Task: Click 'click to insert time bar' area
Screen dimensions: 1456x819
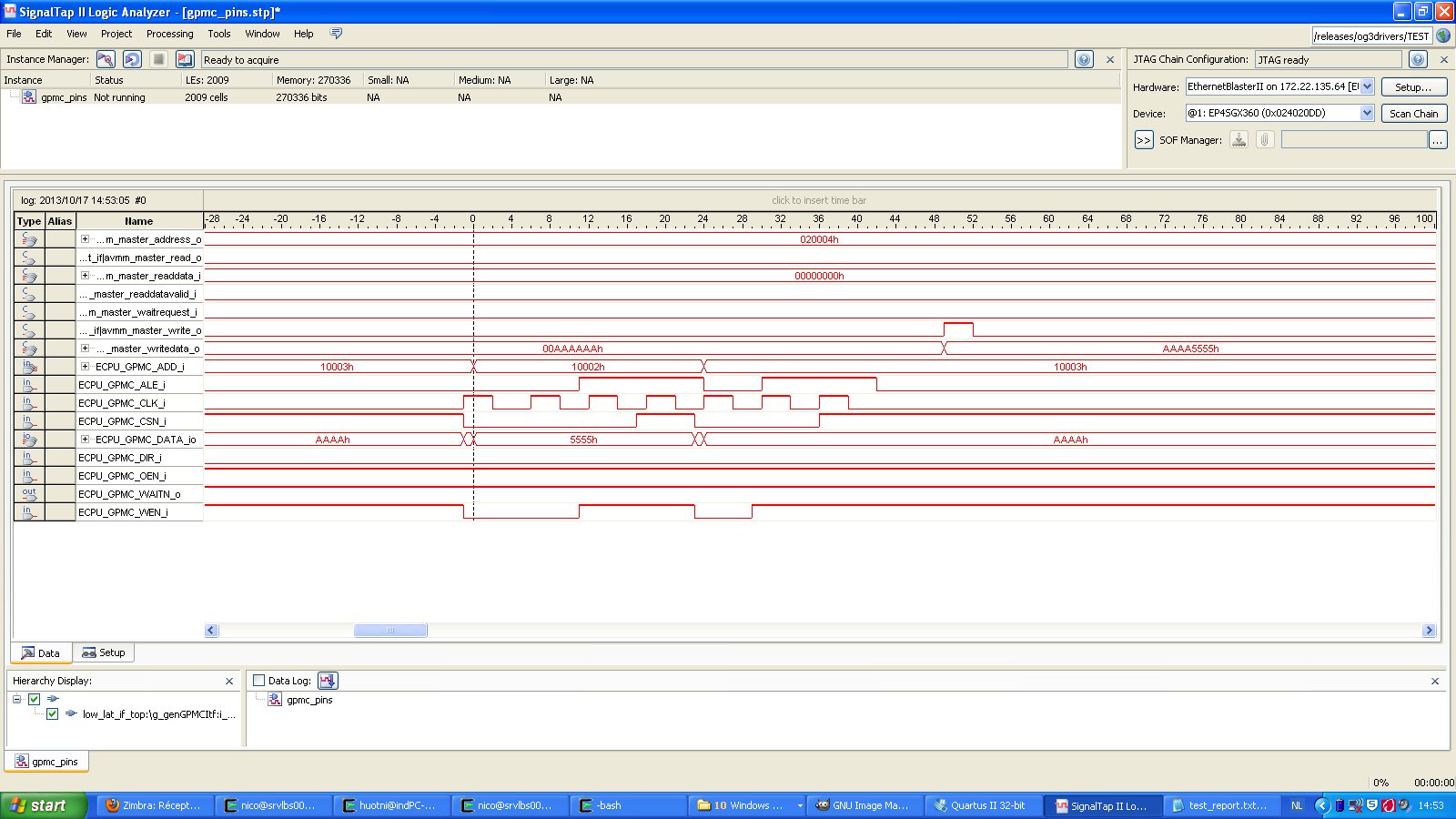Action: [819, 200]
